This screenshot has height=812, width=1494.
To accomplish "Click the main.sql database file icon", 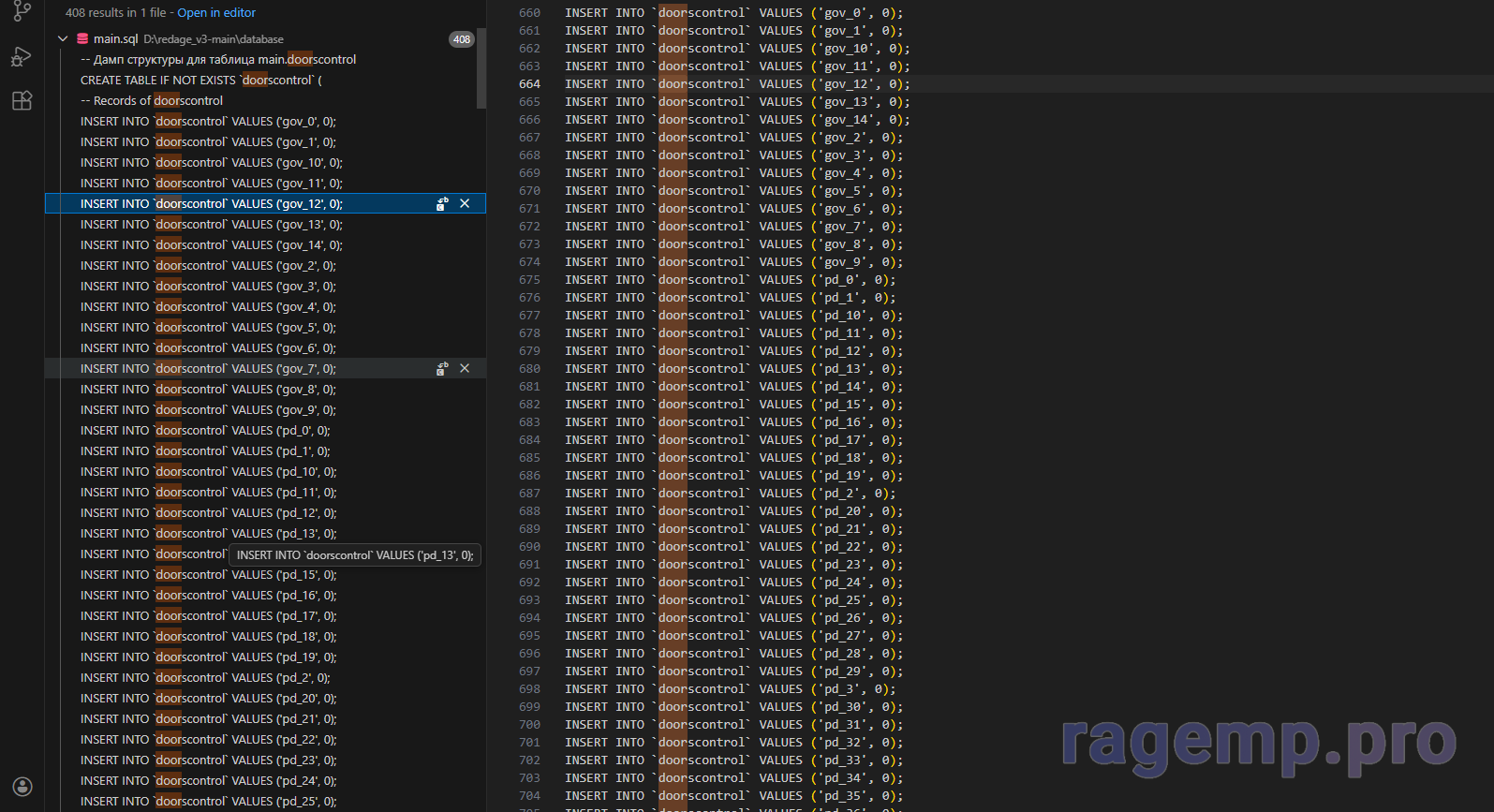I will pos(82,39).
